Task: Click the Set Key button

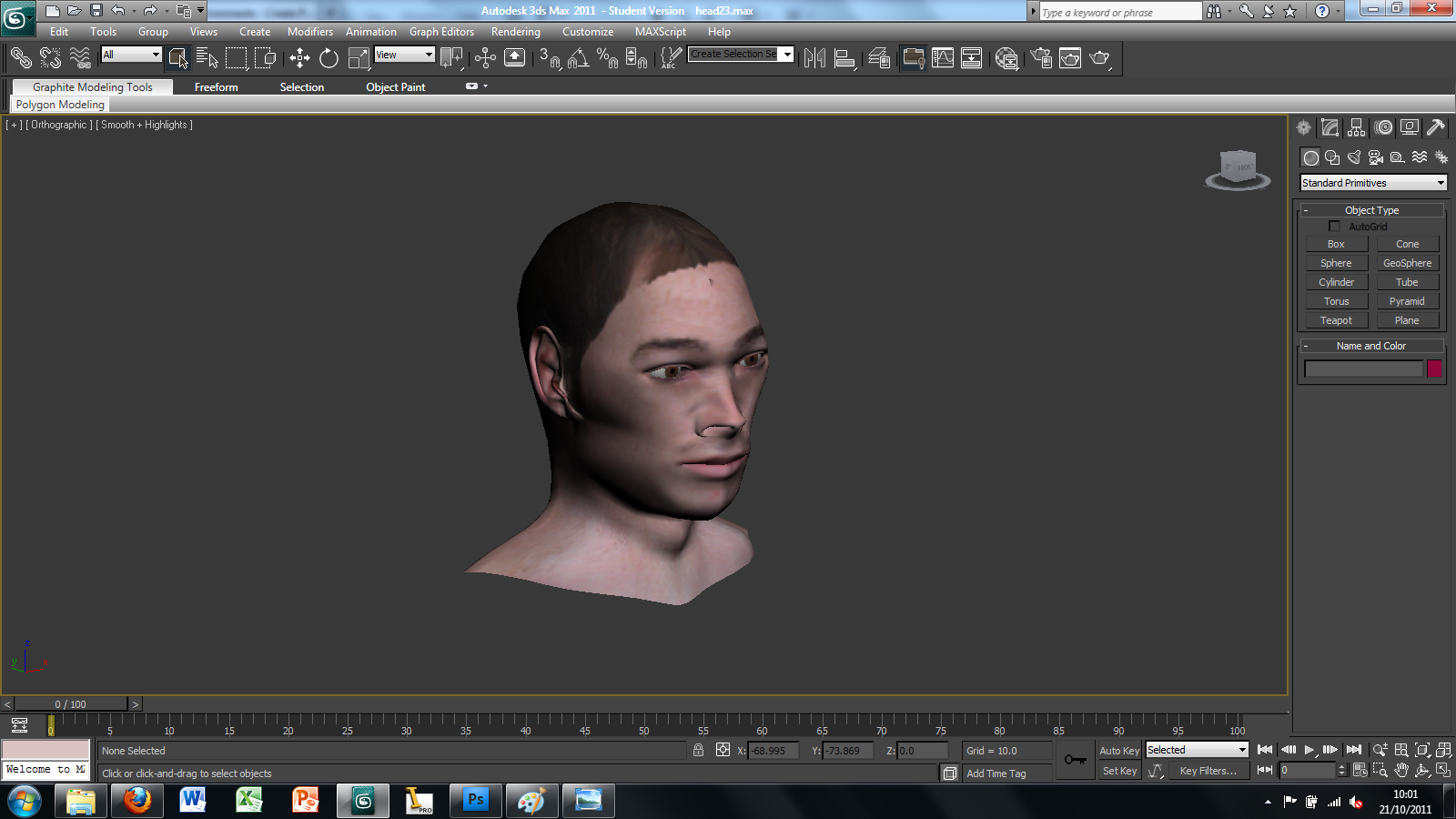Action: (1119, 771)
